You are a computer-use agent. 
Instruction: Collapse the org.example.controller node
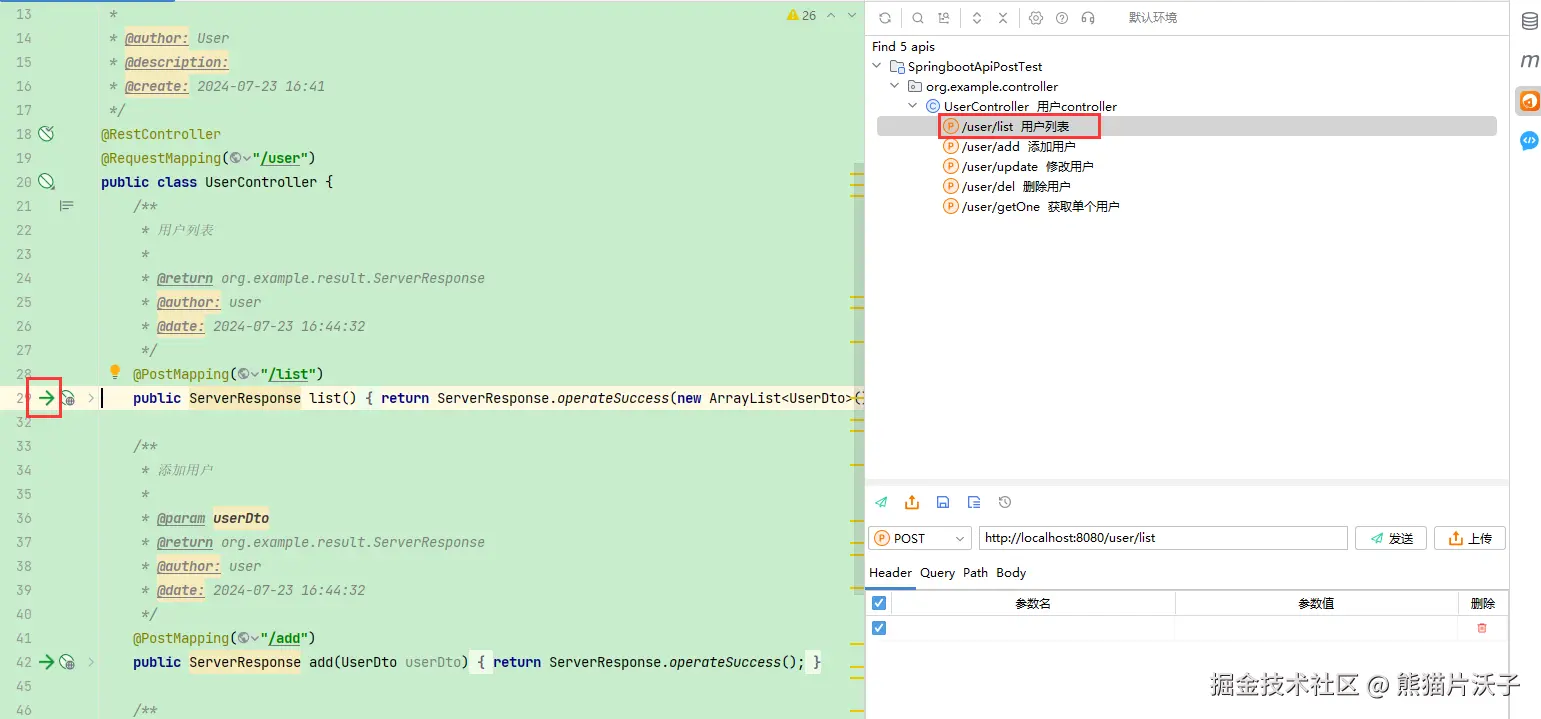[x=895, y=86]
